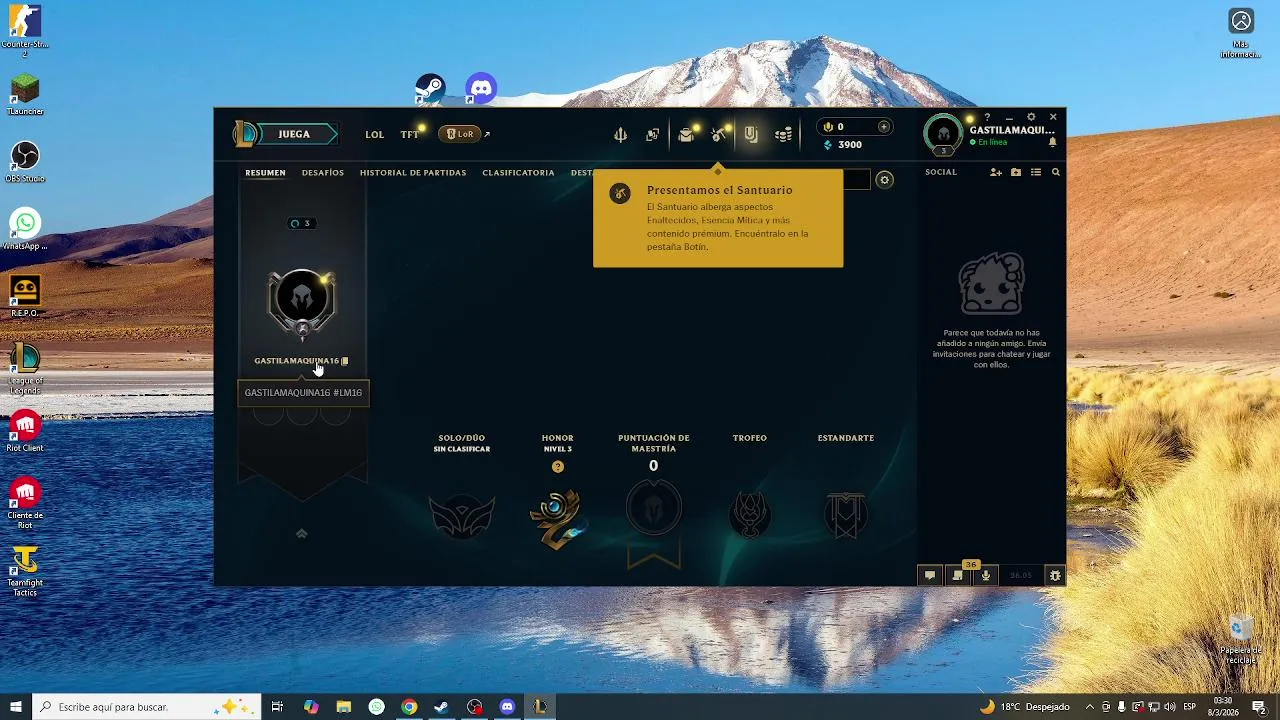Open the client settings gear icon
Viewport: 1280px width, 720px height.
[x=1031, y=117]
